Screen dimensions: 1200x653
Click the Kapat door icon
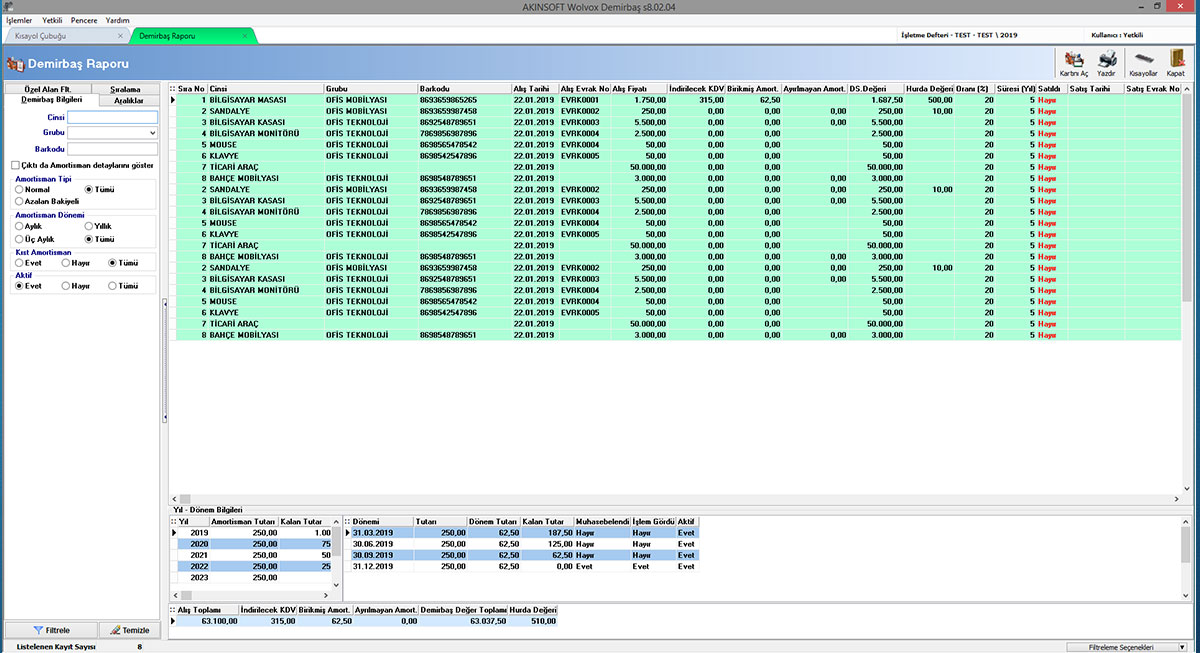click(x=1175, y=63)
